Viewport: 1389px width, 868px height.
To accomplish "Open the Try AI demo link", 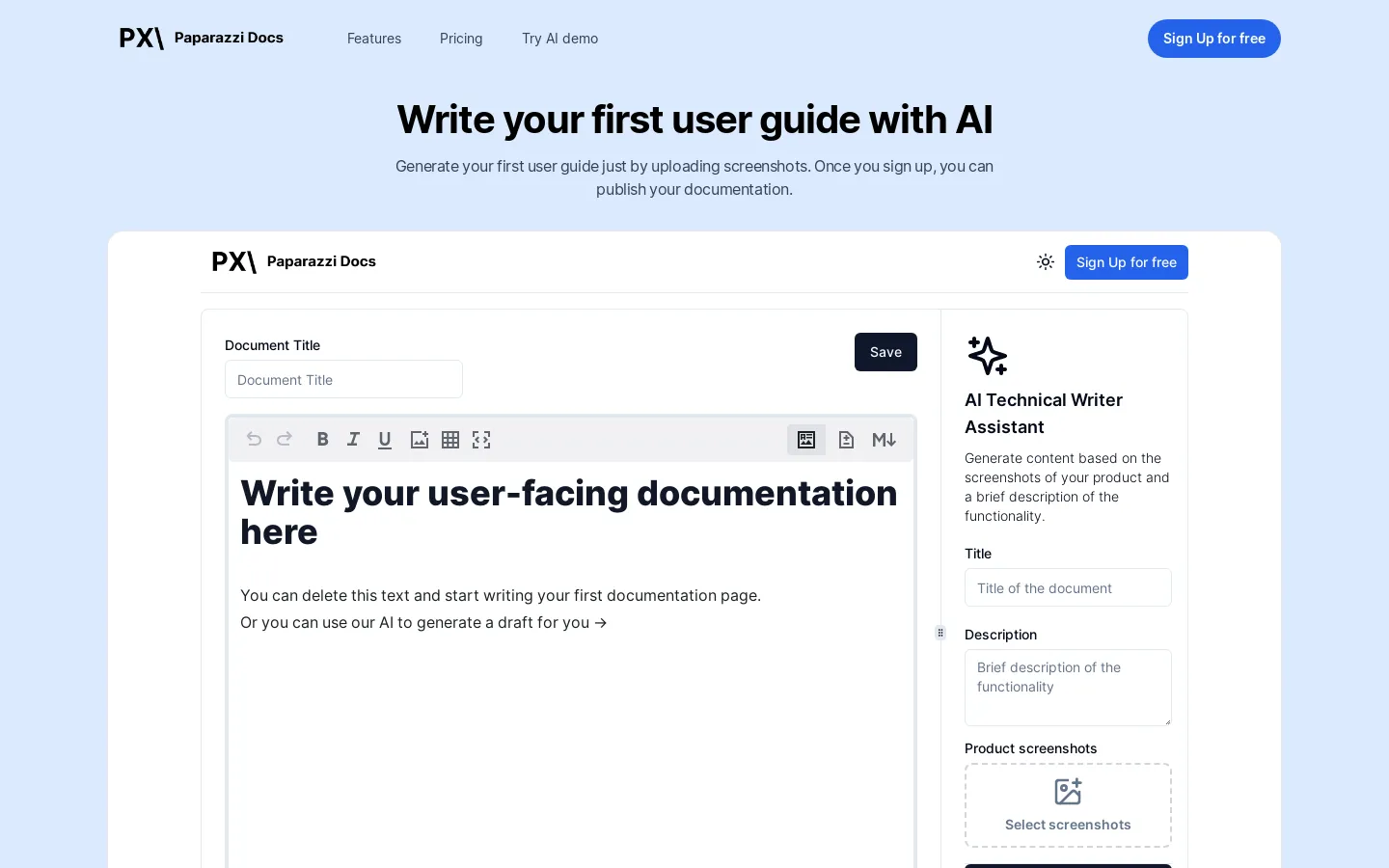I will click(x=560, y=39).
